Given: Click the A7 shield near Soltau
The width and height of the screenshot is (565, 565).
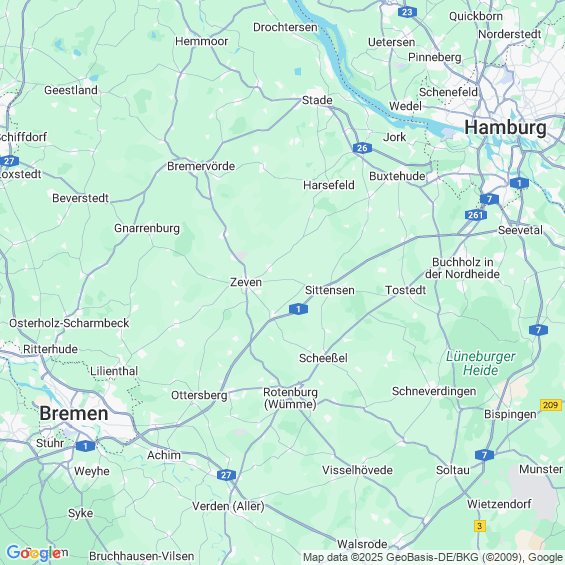Looking at the screenshot, I should click(x=484, y=455).
